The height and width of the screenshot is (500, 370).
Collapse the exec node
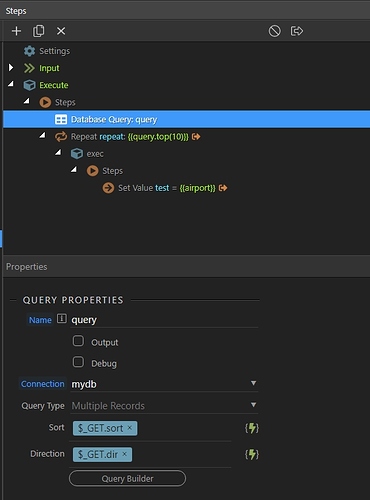click(58, 152)
